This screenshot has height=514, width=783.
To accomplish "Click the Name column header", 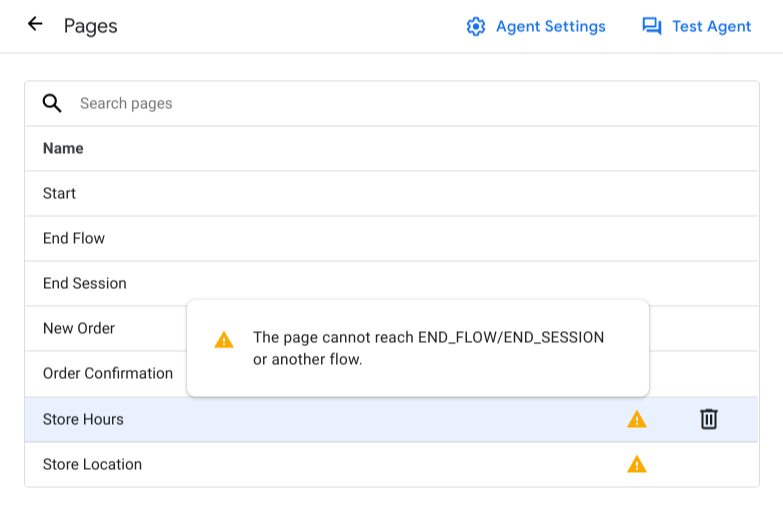I will (63, 148).
